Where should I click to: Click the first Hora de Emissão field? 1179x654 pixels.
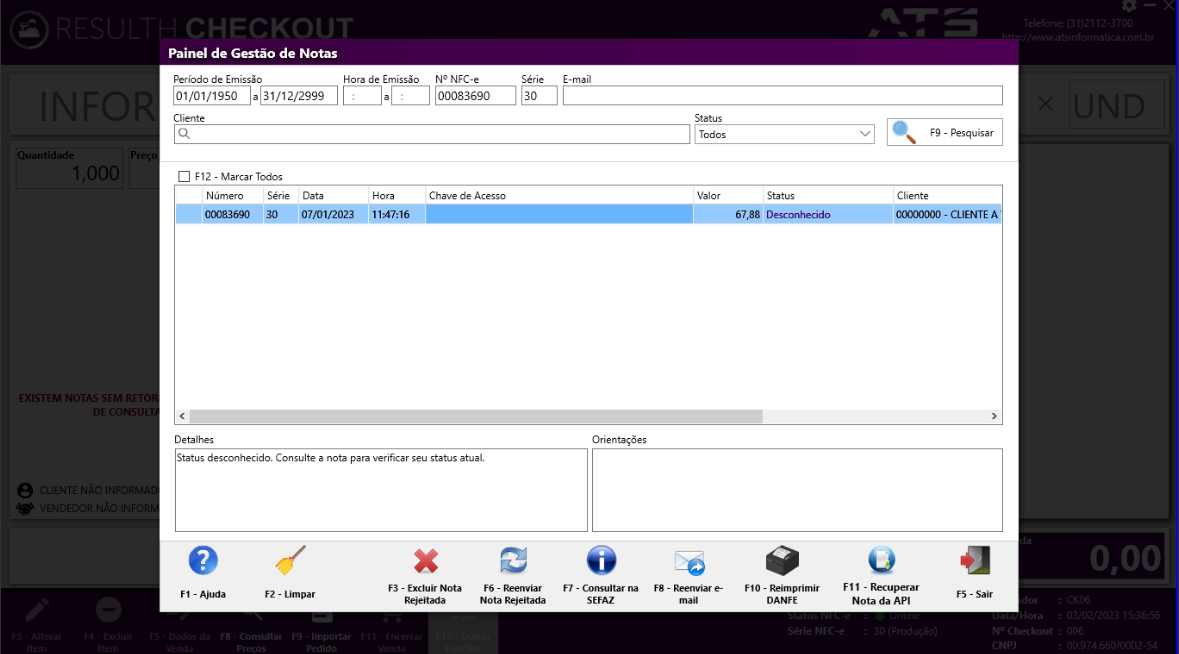click(362, 96)
